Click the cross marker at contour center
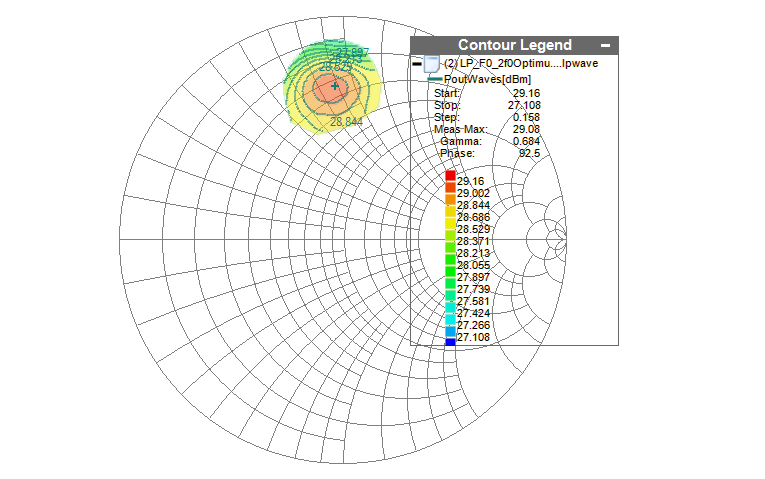The width and height of the screenshot is (765, 479). click(x=335, y=88)
